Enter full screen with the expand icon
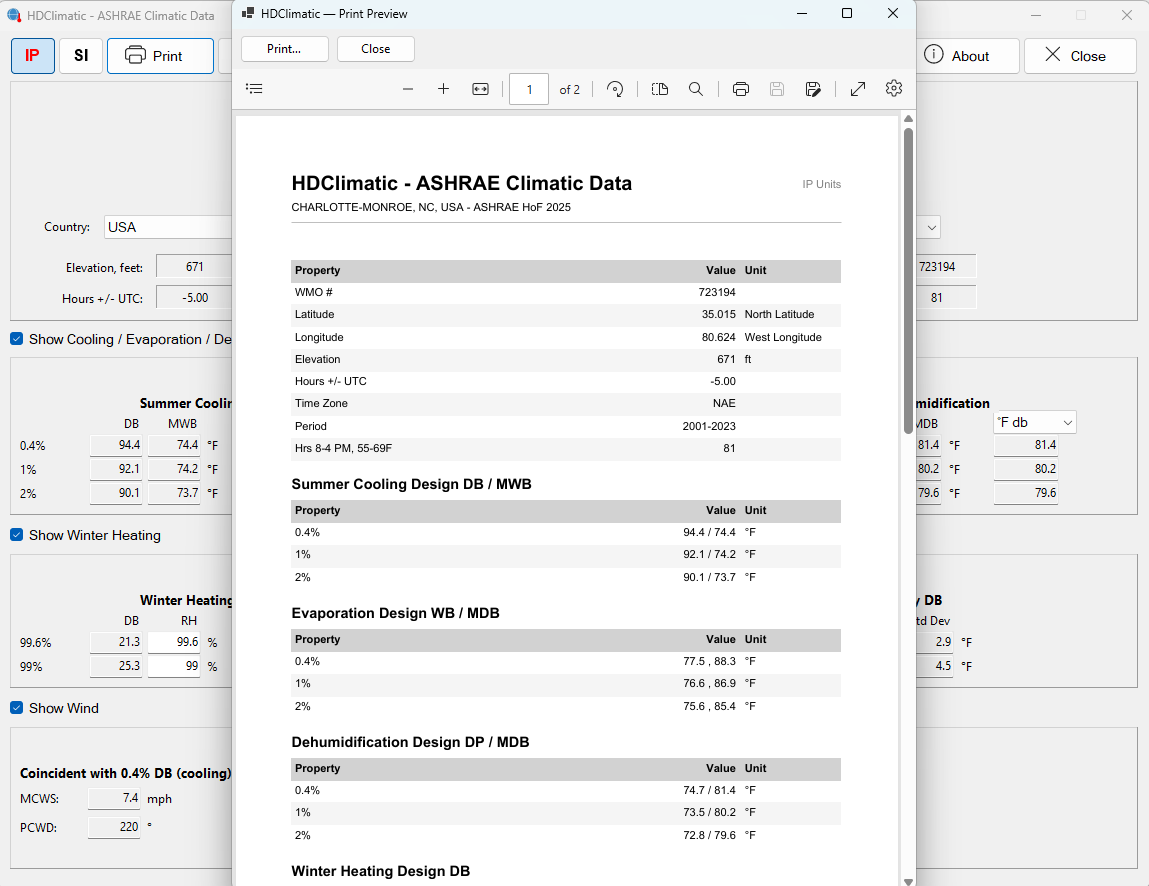The image size is (1149, 886). [858, 89]
